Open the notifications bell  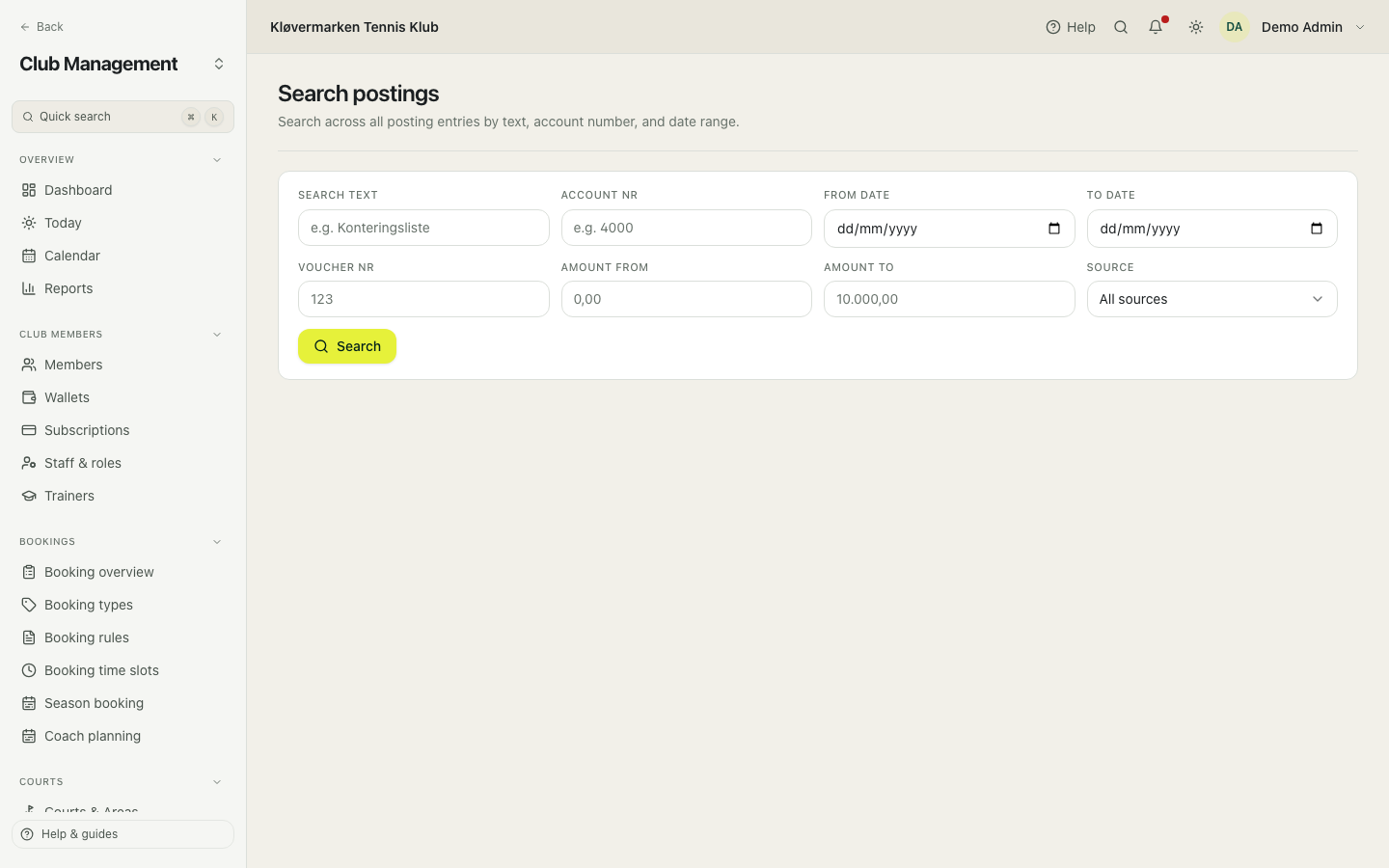[x=1156, y=27]
